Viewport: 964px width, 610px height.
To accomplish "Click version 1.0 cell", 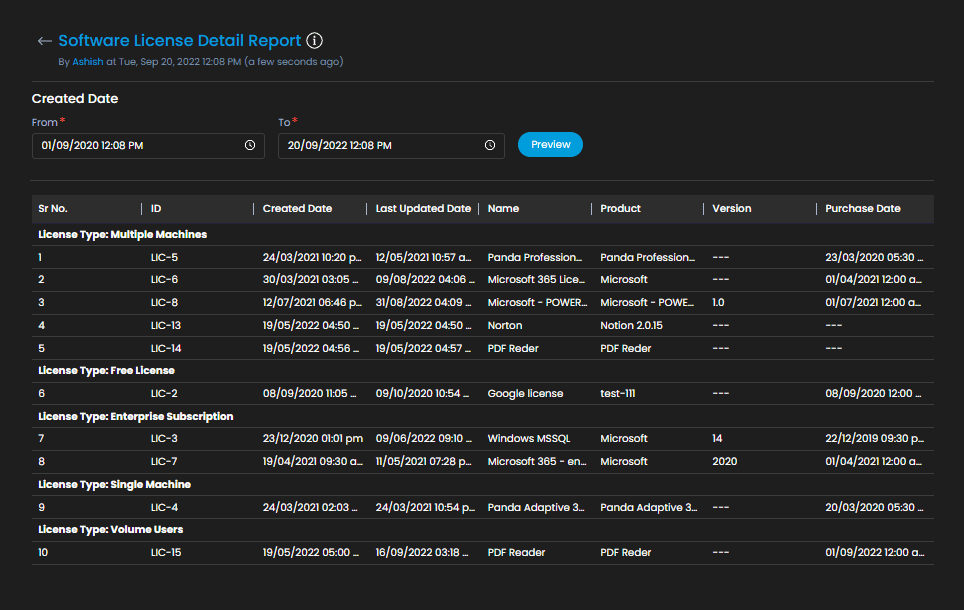I will (718, 303).
